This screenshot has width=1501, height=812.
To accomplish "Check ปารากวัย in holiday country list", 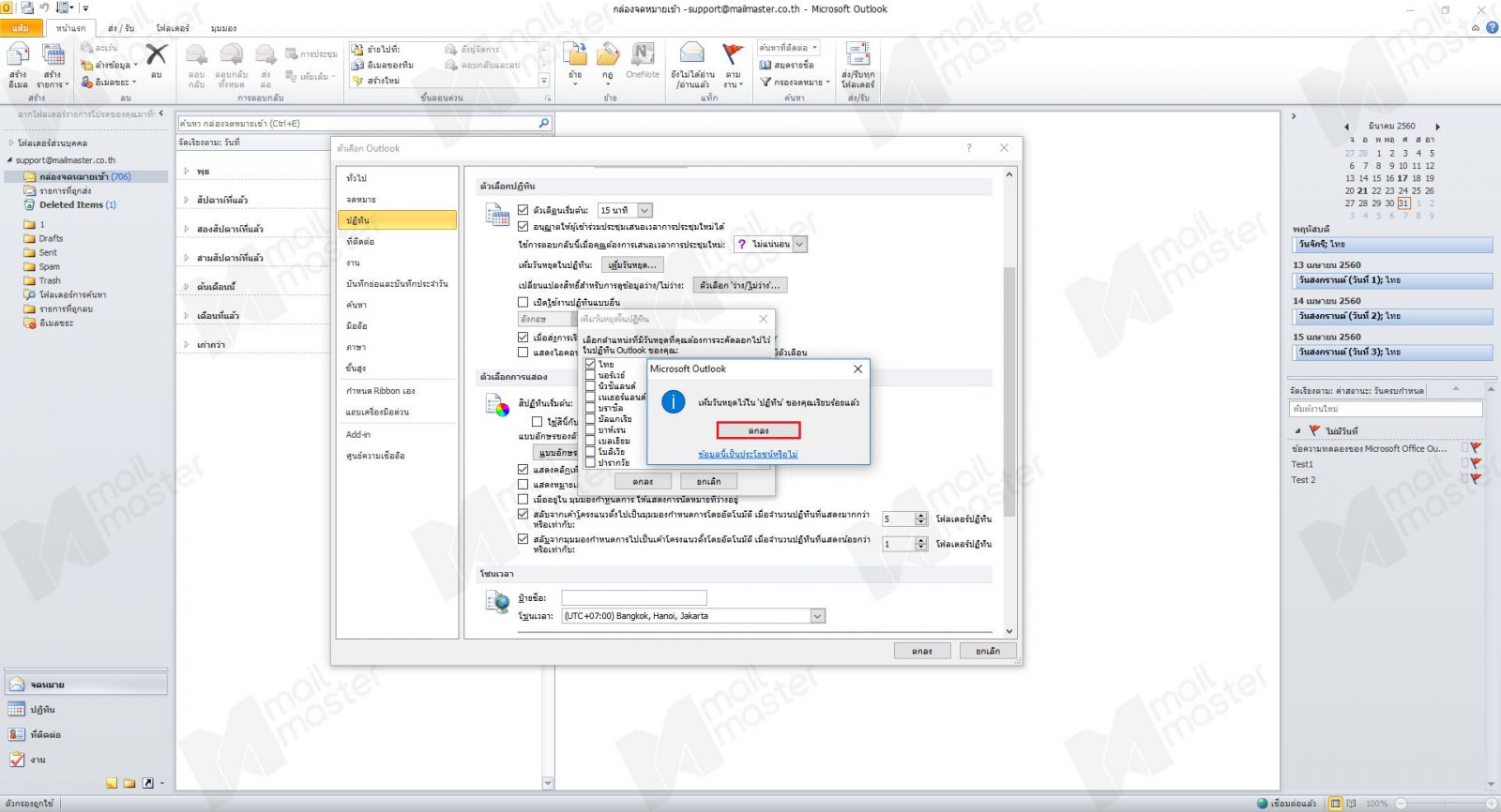I will pos(590,462).
